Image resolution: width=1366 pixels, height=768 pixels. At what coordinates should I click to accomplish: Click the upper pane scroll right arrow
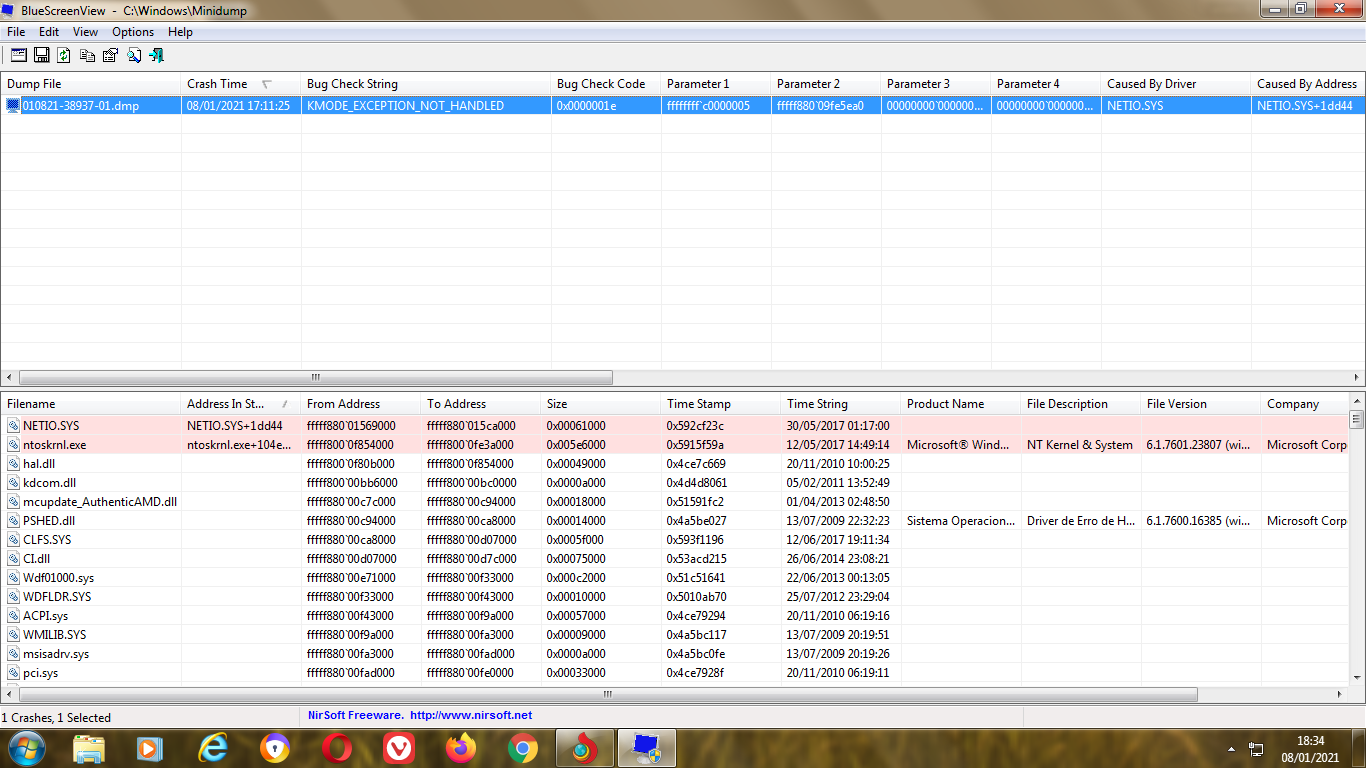[x=1357, y=378]
